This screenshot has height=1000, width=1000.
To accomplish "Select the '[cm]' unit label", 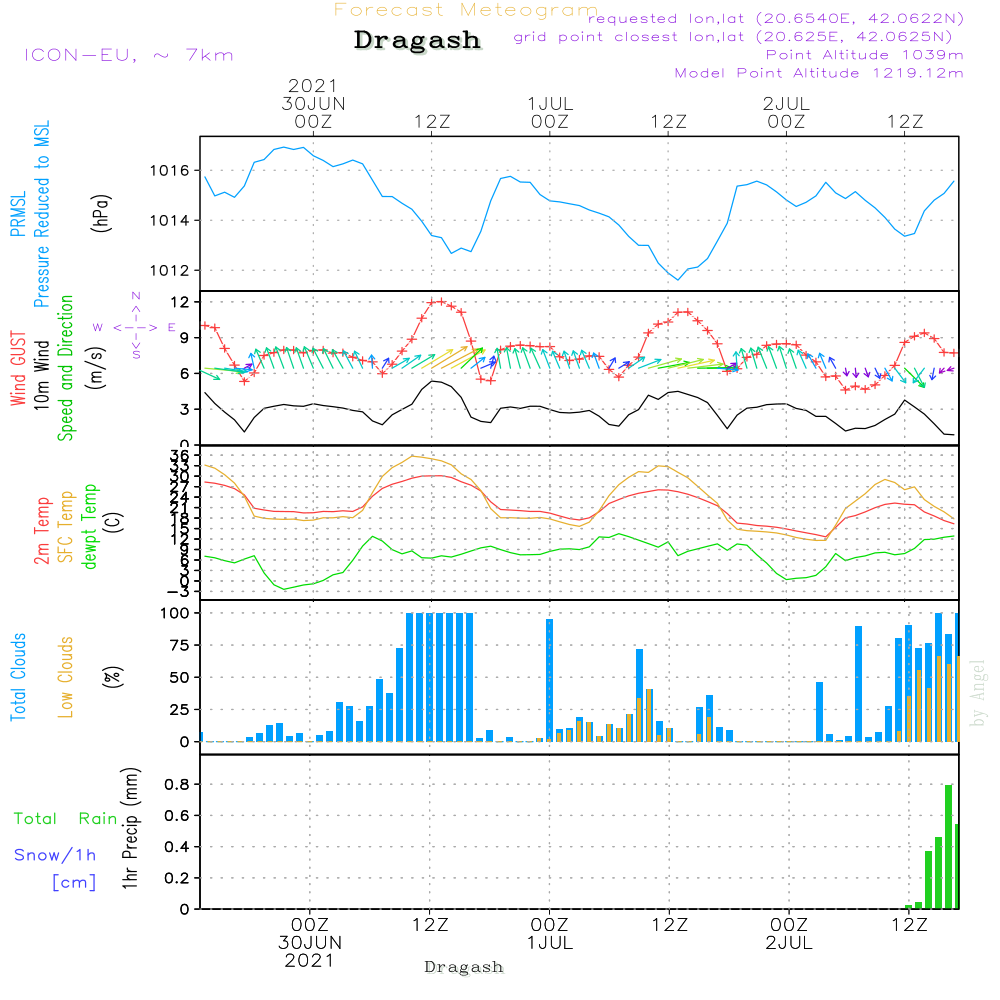I will [74, 883].
